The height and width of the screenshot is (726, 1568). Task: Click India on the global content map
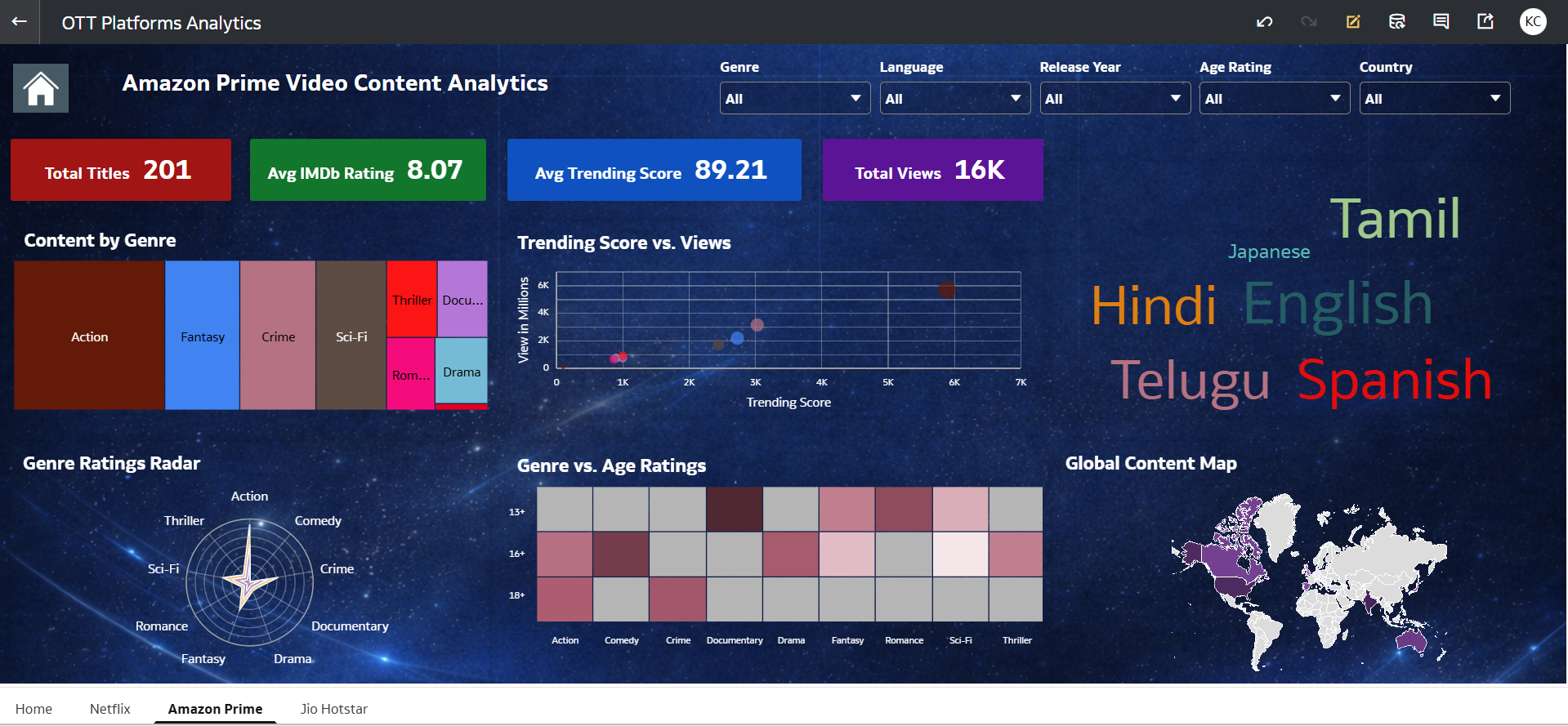tap(1372, 603)
